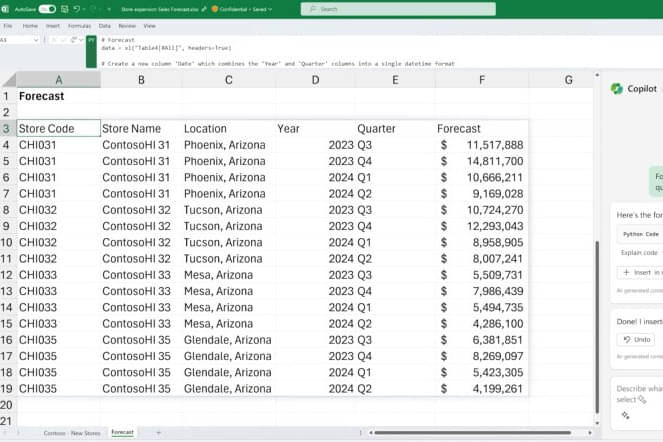Click the vertical scrollbar thumb
Viewport: 663px width, 442px height.
[x=597, y=327]
